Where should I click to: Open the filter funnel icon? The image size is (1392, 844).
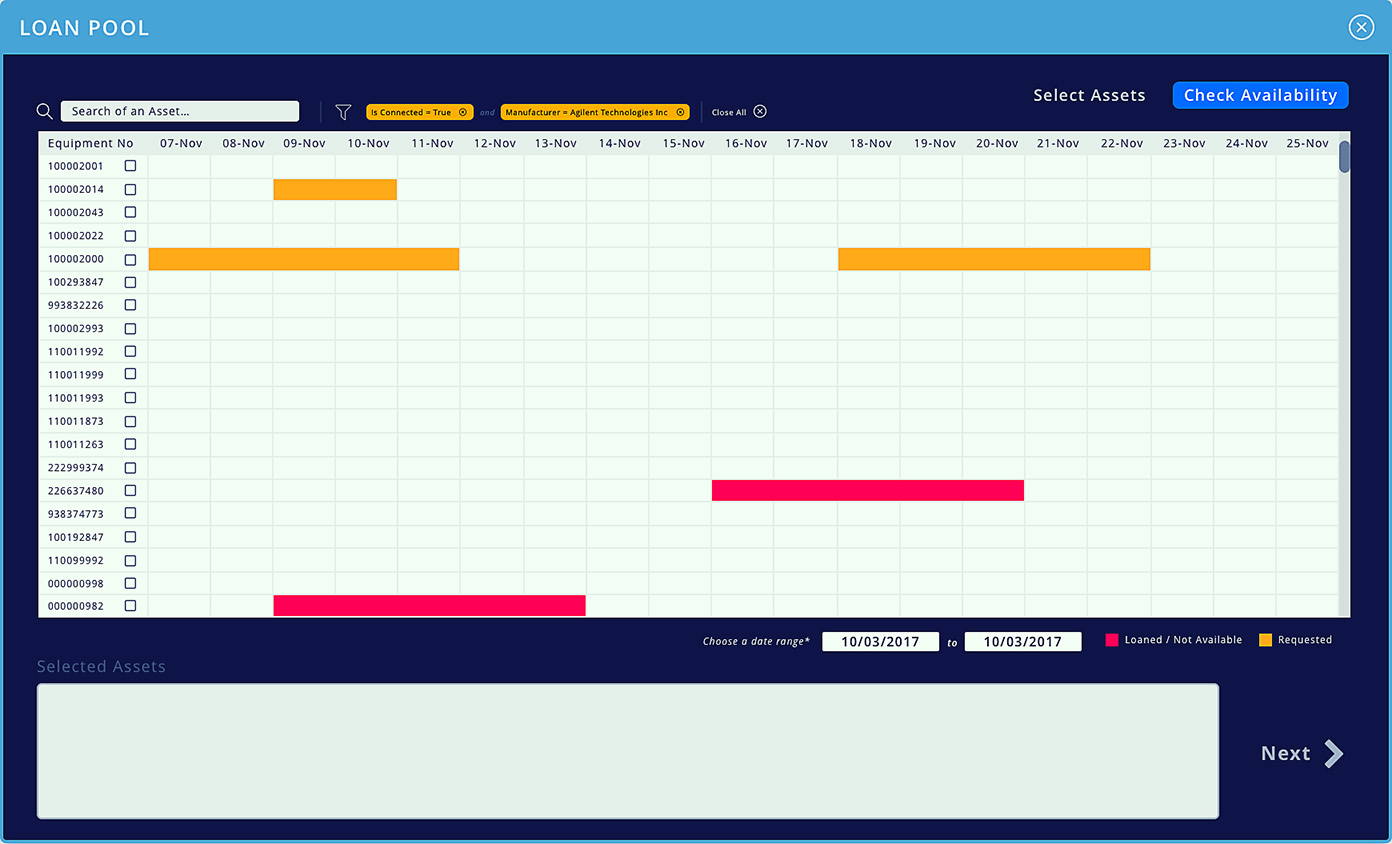343,112
